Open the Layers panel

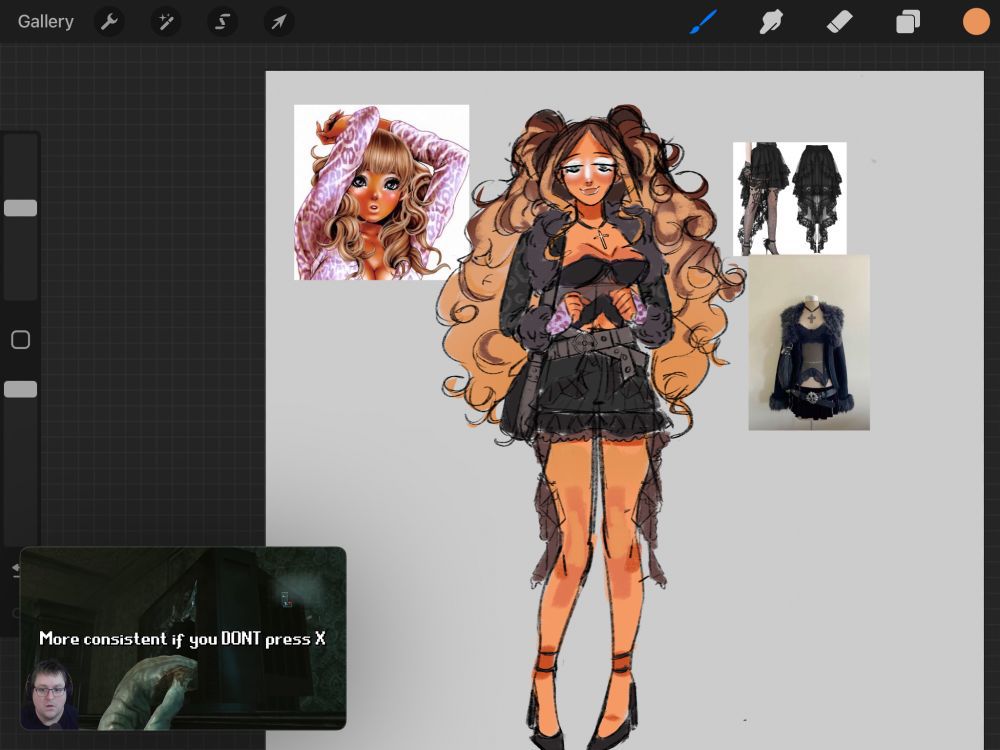pos(908,22)
